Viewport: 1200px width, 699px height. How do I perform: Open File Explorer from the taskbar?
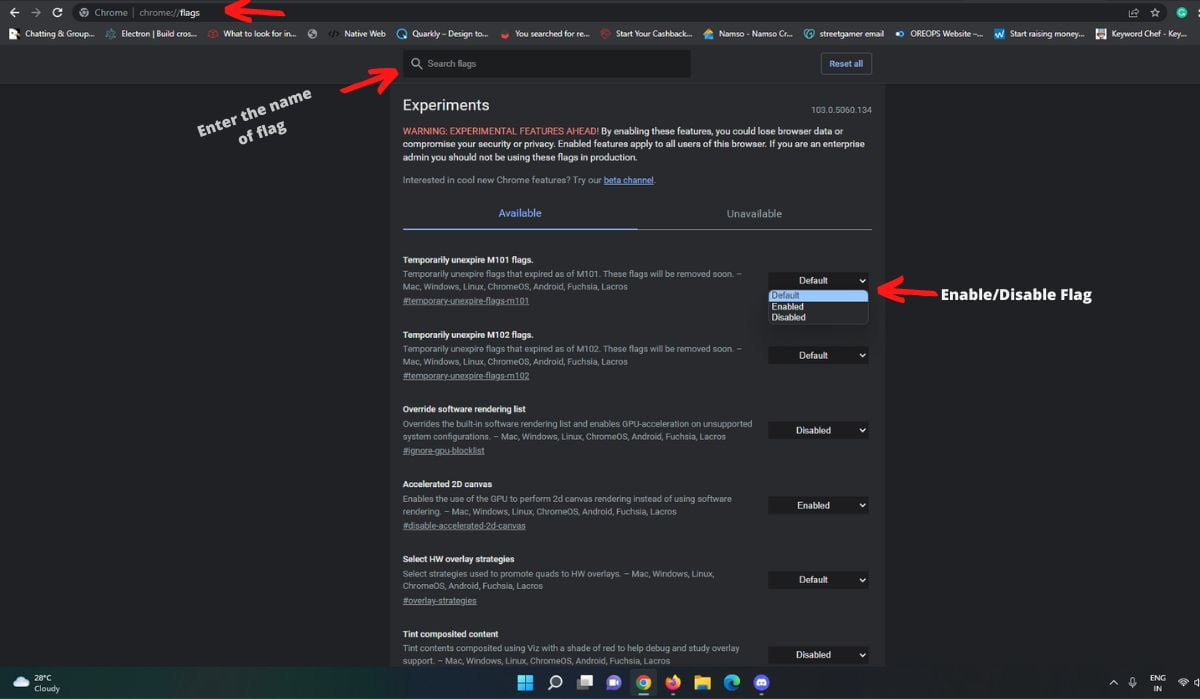coord(703,683)
